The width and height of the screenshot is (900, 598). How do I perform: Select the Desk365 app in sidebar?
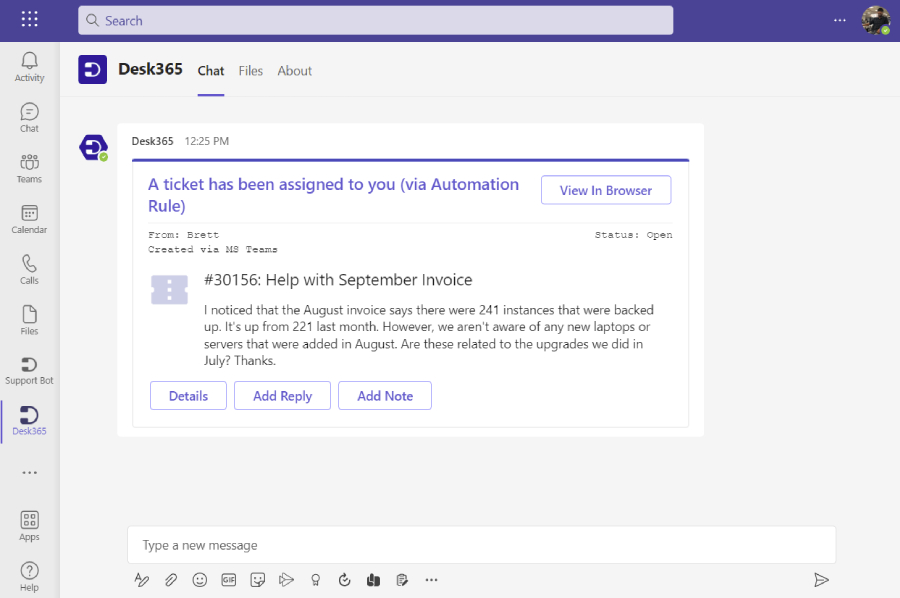(29, 421)
